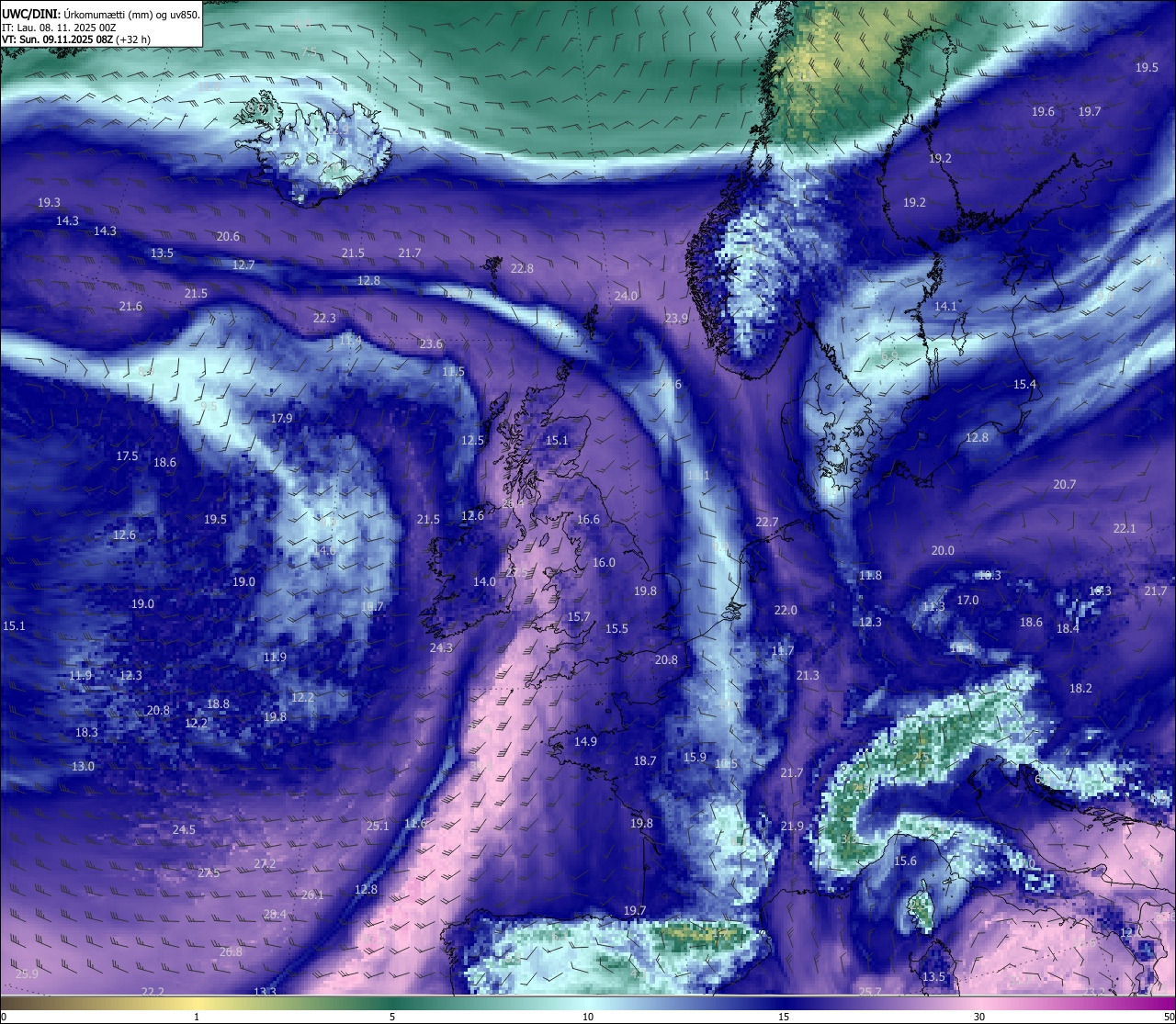Screen dimensions: 1176x1024
Task: Click the 25.7 value on the map
Action: pos(870,992)
